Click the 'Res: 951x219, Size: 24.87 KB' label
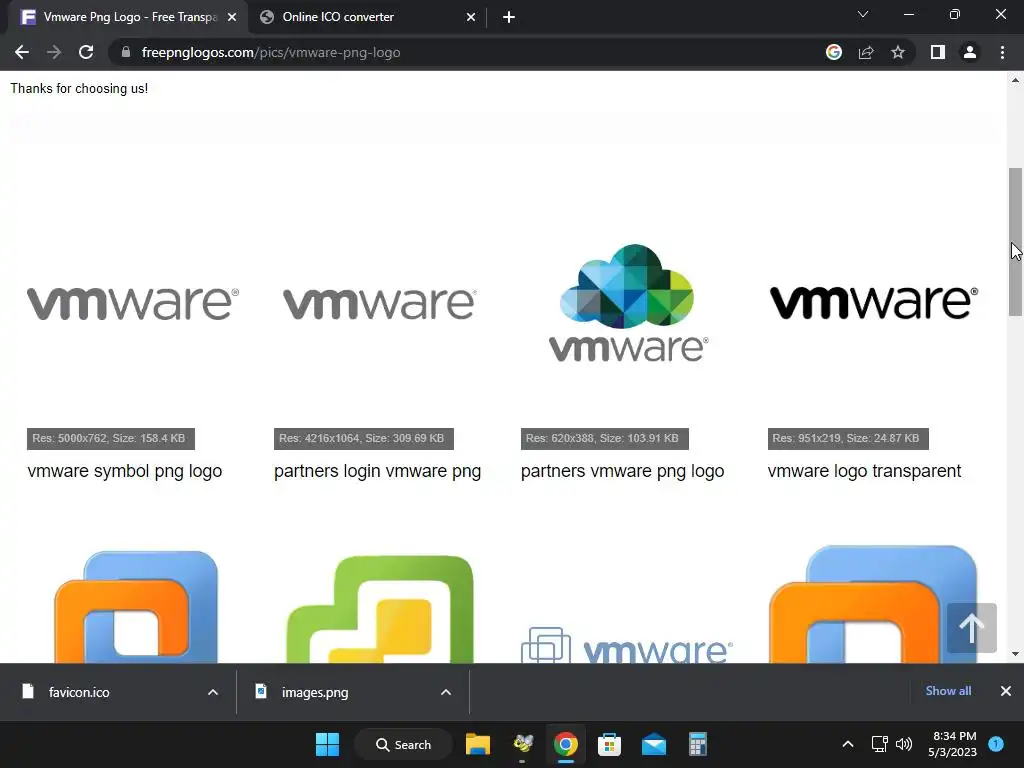This screenshot has height=768, width=1024. (x=848, y=438)
